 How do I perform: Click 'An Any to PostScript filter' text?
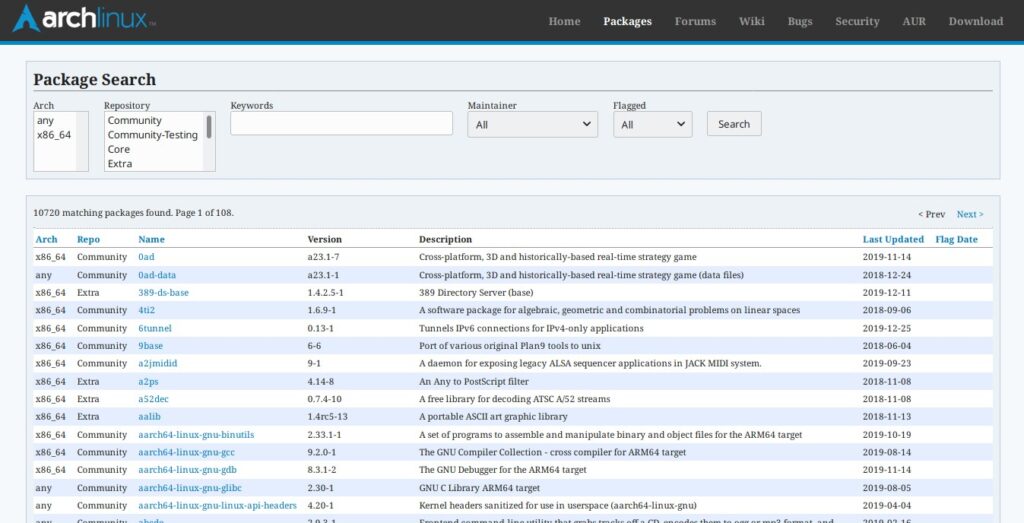[x=473, y=381]
